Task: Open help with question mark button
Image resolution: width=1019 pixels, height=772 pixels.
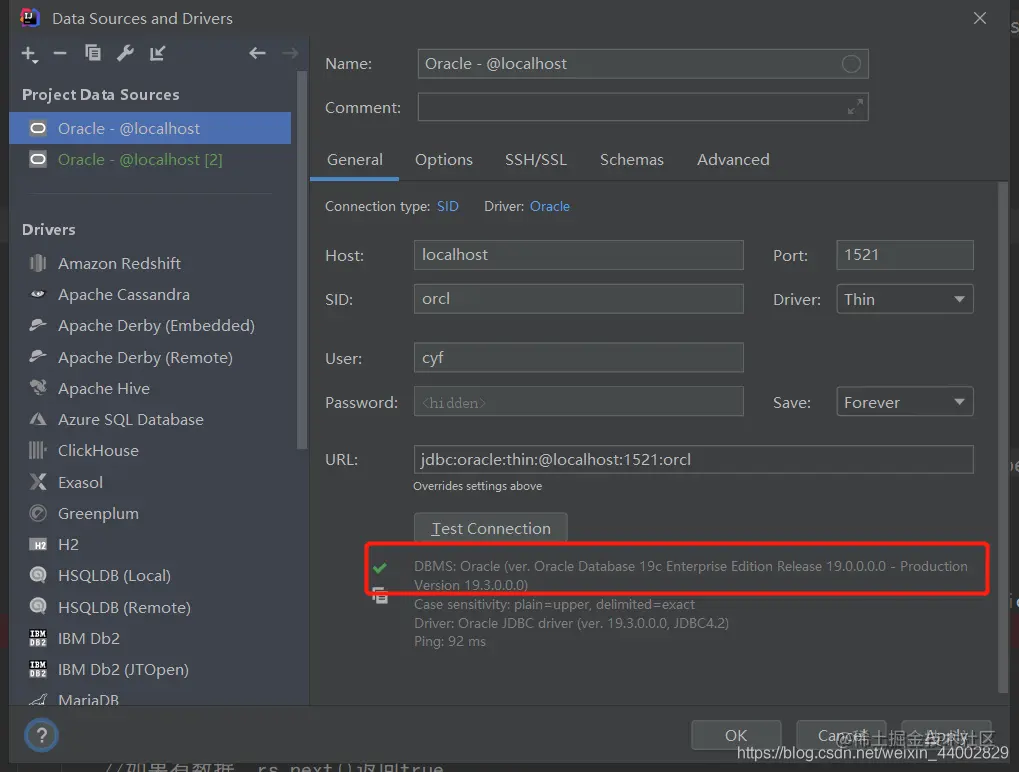Action: (42, 735)
